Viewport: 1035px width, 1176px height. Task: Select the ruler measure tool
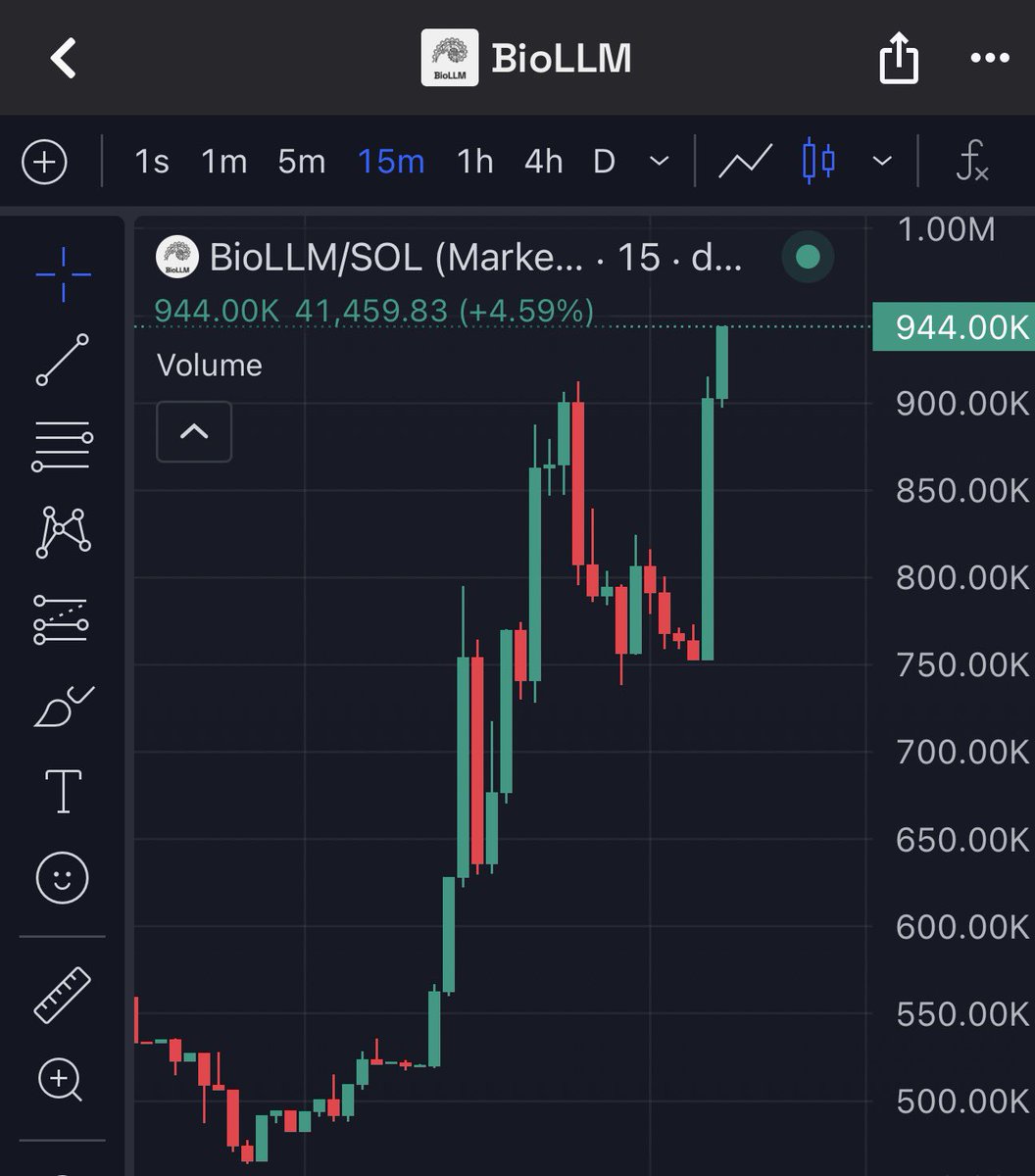(63, 995)
